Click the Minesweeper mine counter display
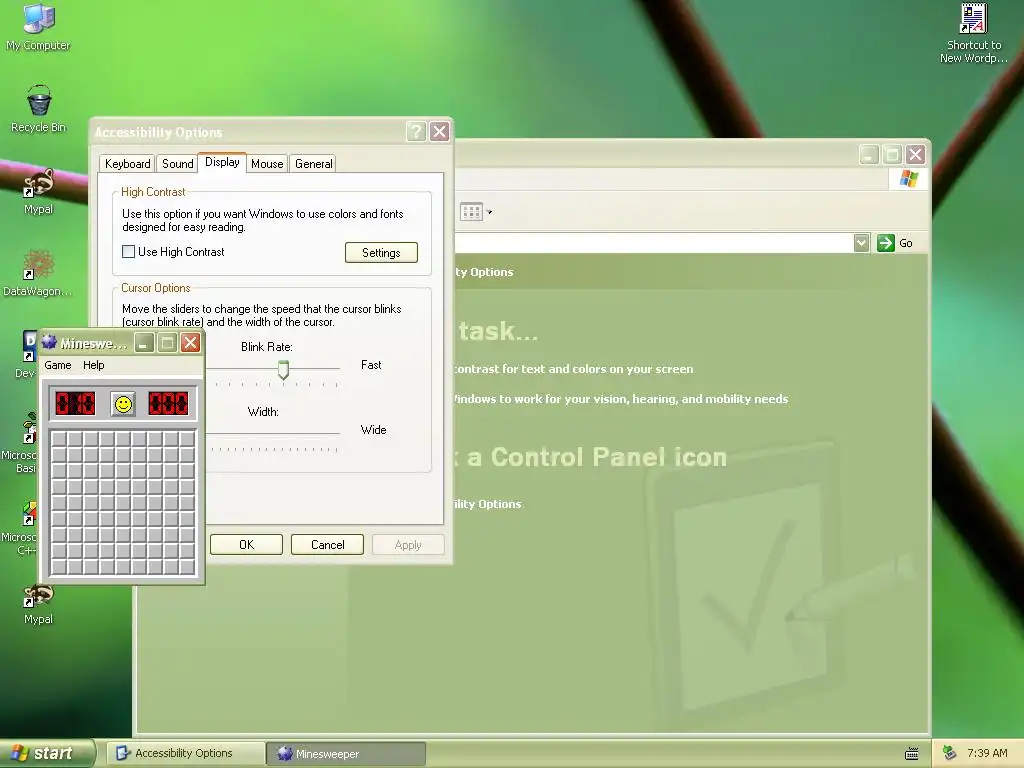The image size is (1024, 768). click(x=75, y=404)
